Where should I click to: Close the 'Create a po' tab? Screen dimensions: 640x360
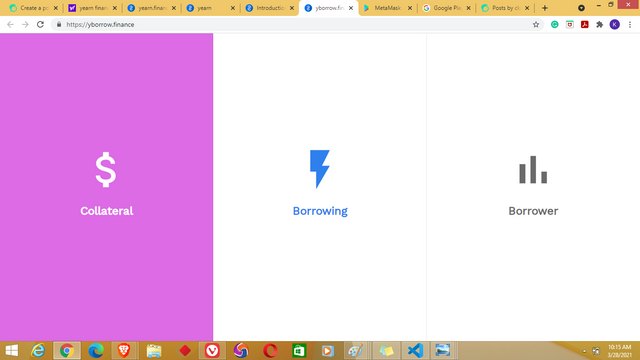(x=56, y=8)
